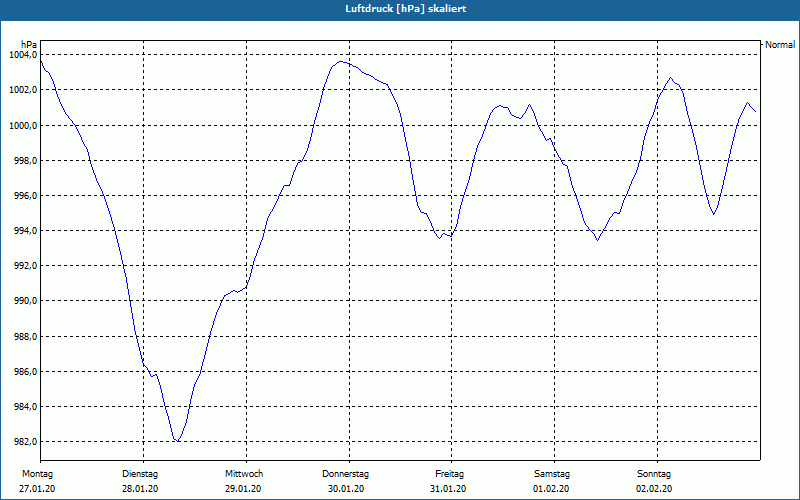The height and width of the screenshot is (500, 800).
Task: Click the '998,0' axis value
Action: (26, 160)
